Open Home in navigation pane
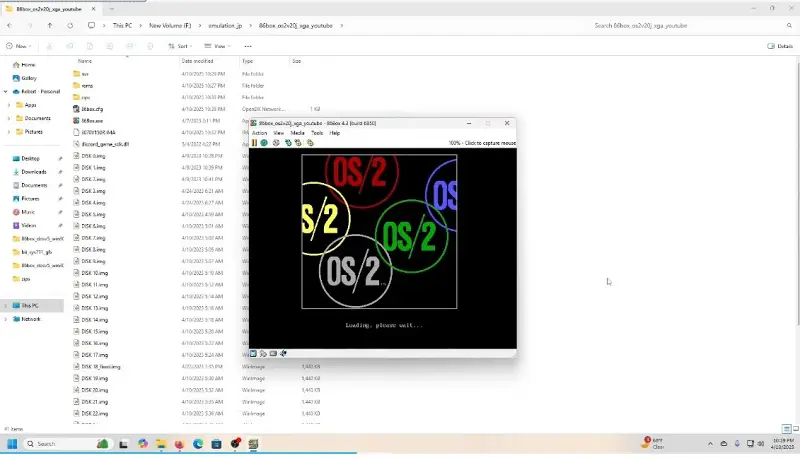Screen dimensions: 800x458 pos(24,65)
